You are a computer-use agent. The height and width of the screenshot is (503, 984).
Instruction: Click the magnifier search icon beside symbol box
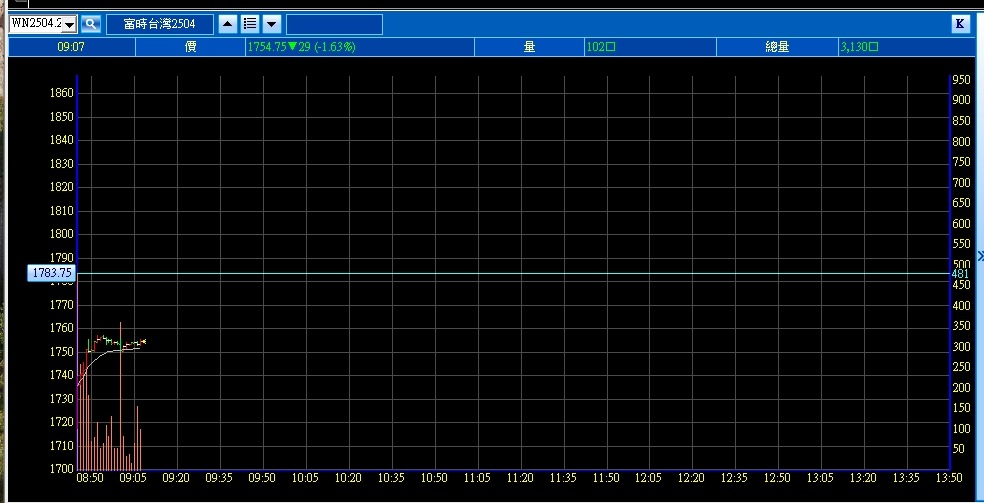pyautogui.click(x=90, y=24)
